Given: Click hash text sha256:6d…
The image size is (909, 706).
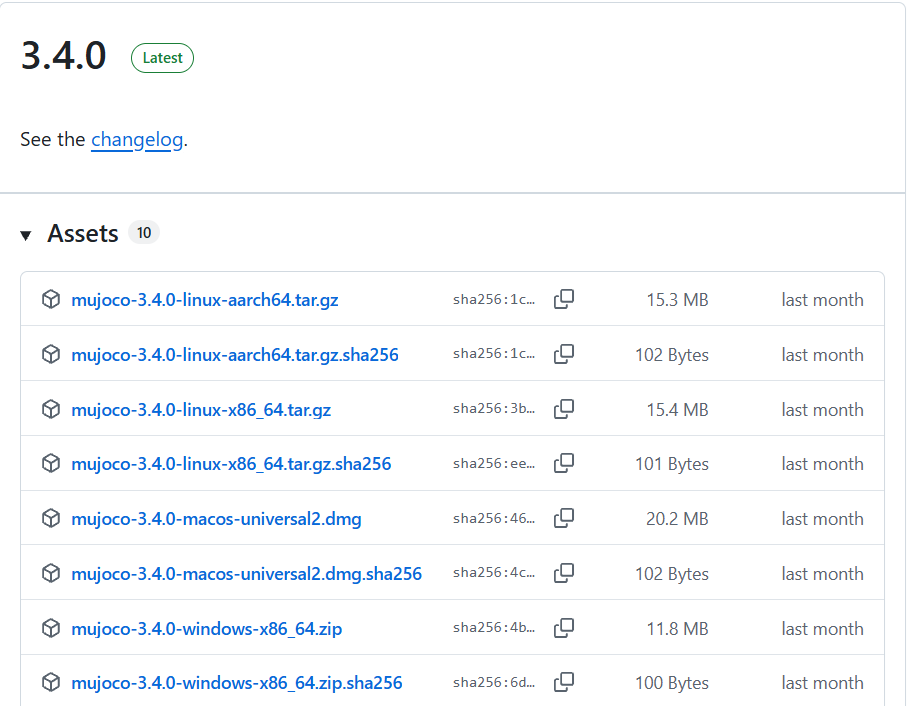Looking at the screenshot, I should tap(494, 682).
